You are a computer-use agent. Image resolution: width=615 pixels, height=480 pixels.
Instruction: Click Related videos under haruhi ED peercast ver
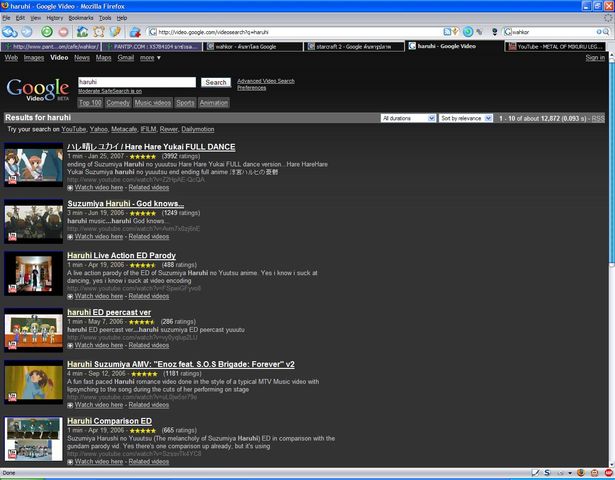(149, 345)
